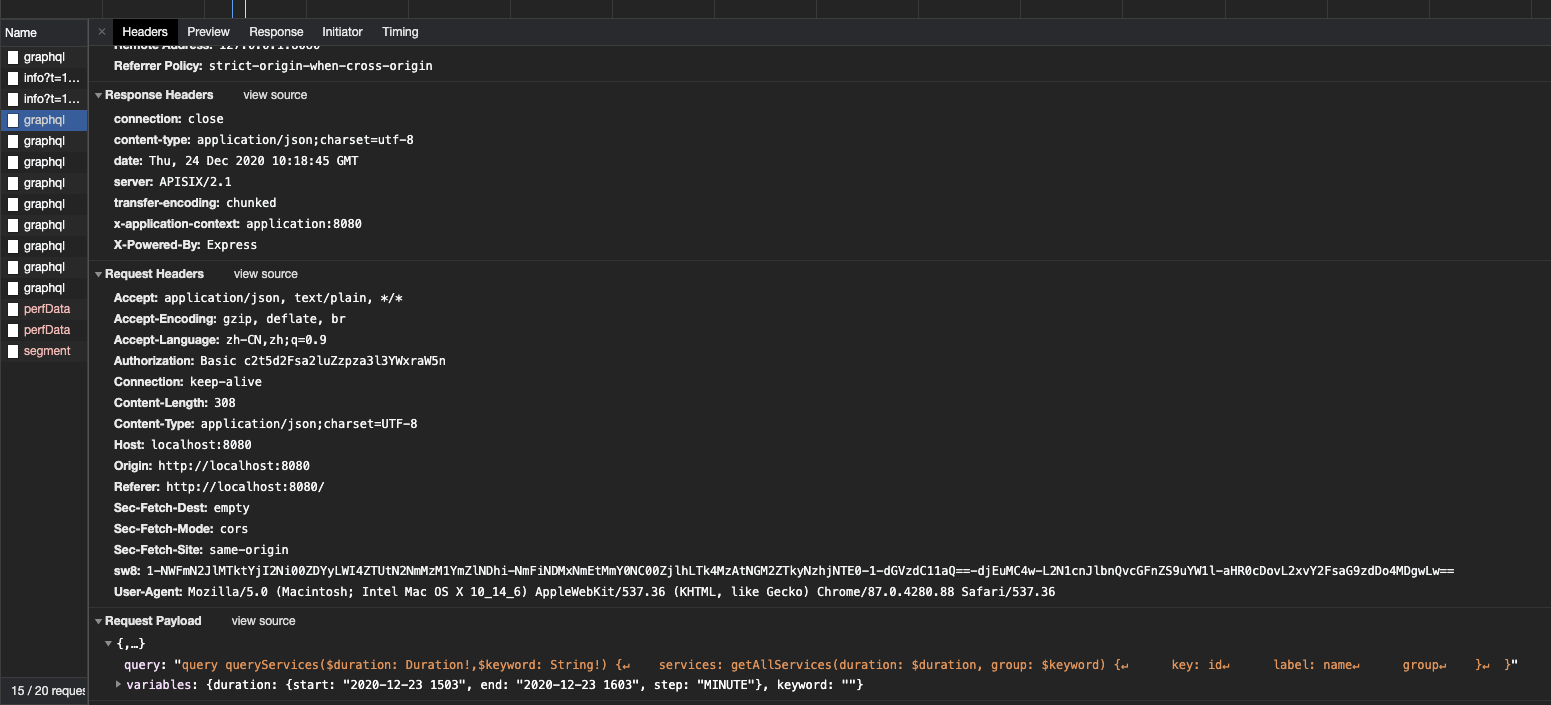This screenshot has width=1551, height=705.
Task: Click the Response Headers section title
Action: pos(159,95)
